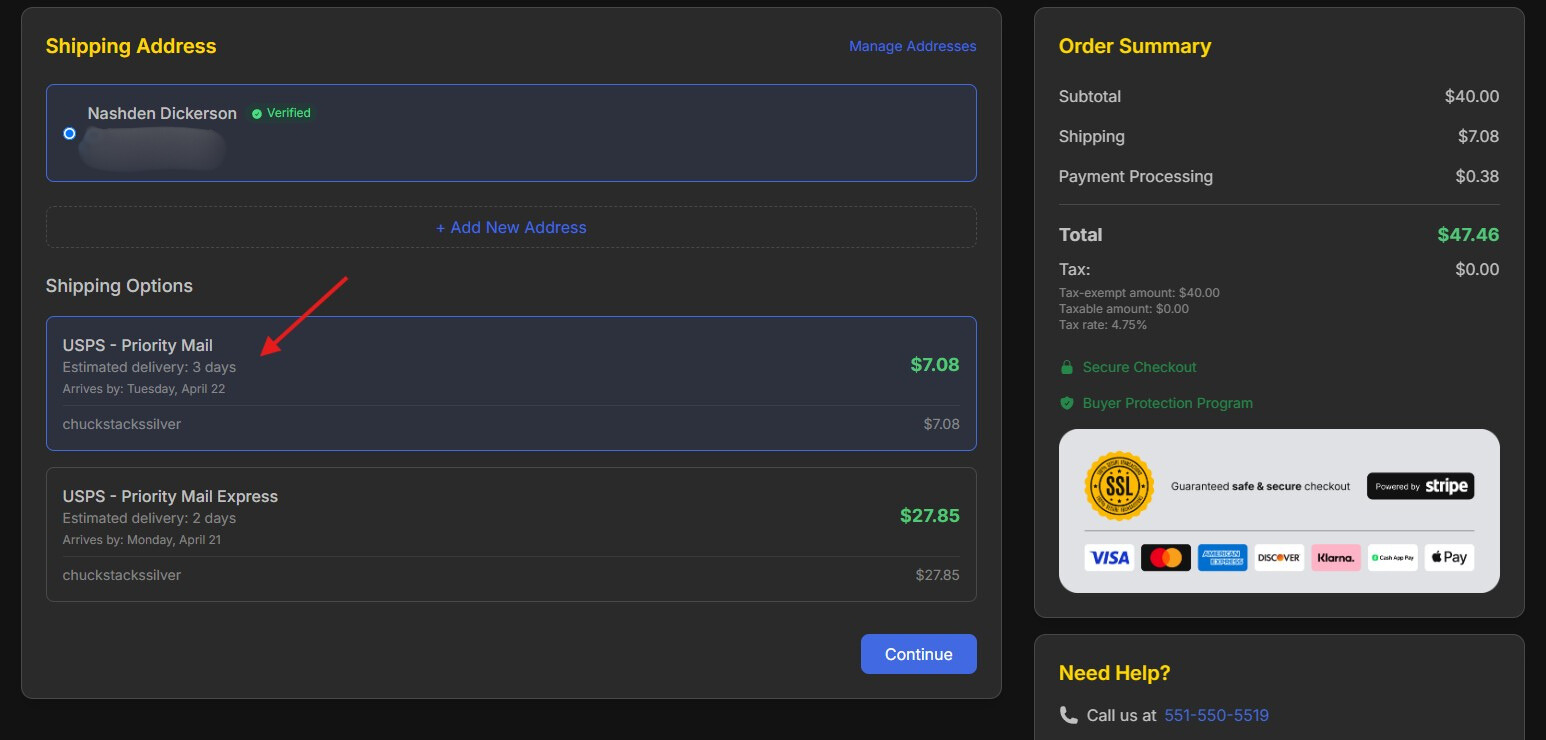Click the Add New Address button
Screen dimensions: 1546x740
pos(511,227)
